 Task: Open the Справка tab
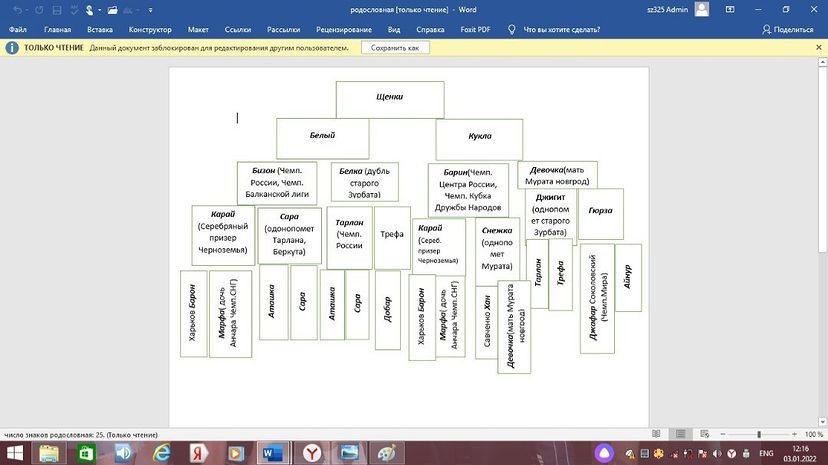[x=430, y=30]
